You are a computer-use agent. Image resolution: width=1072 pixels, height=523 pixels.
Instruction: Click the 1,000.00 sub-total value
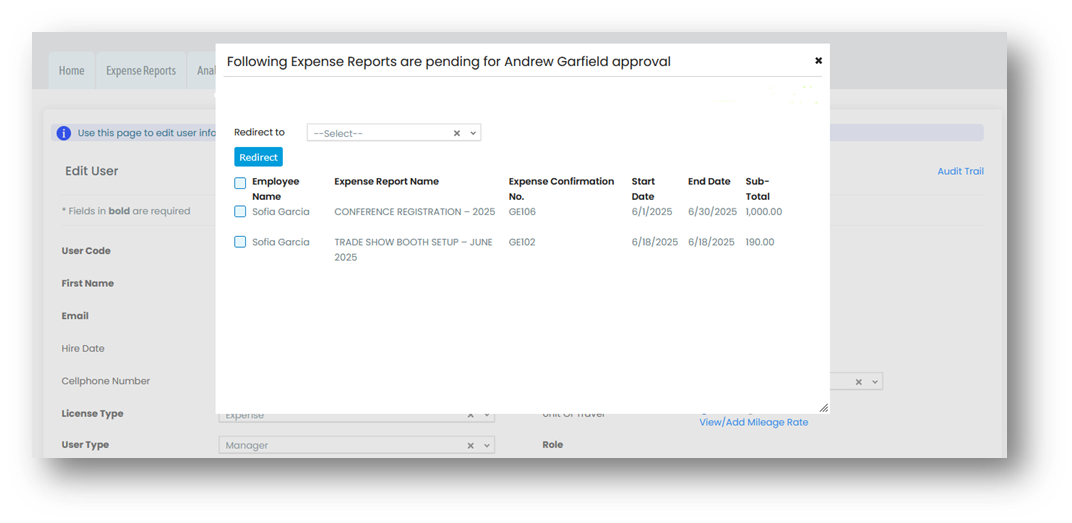(x=764, y=212)
